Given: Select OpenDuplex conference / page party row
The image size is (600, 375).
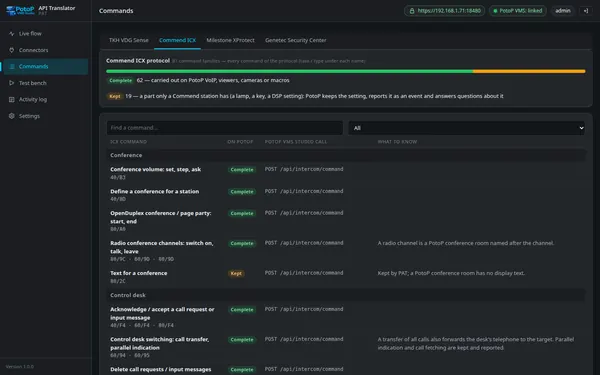Looking at the screenshot, I should click(x=346, y=221).
